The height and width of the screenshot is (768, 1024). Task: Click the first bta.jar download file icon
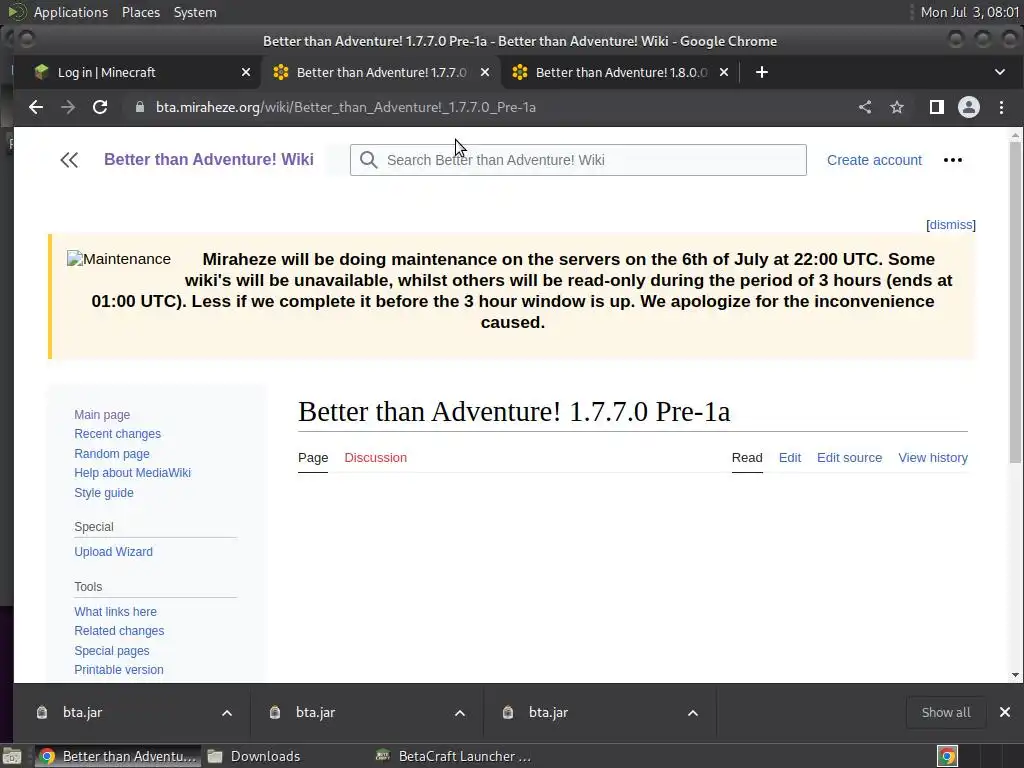click(42, 712)
